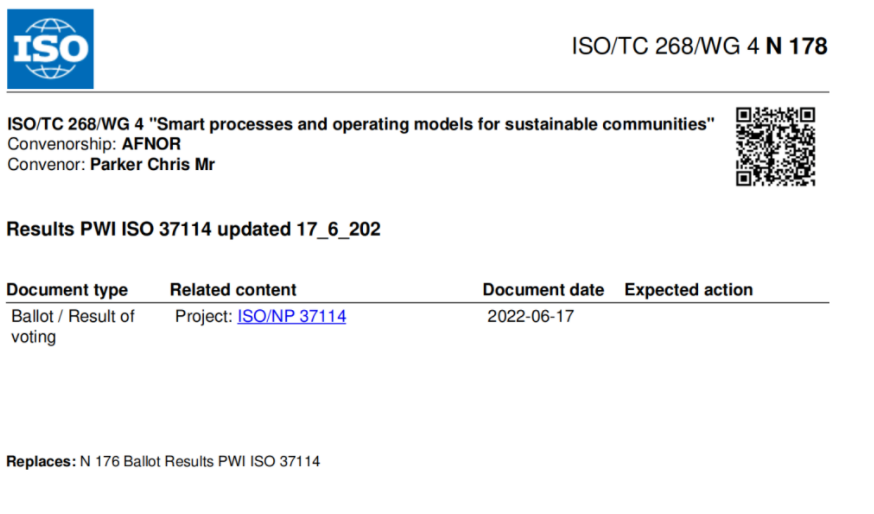Click the Project: label before the link
This screenshot has width=874, height=514.
pos(204,317)
